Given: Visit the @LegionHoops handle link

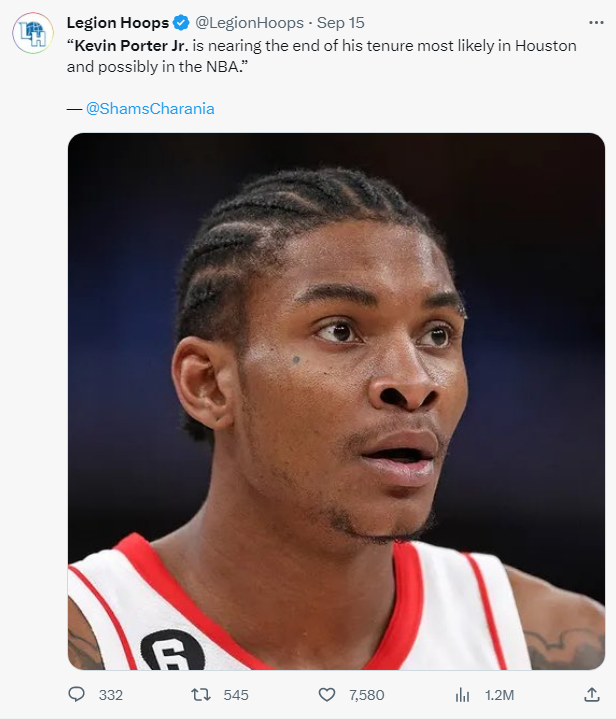Looking at the screenshot, I should pyautogui.click(x=250, y=22).
